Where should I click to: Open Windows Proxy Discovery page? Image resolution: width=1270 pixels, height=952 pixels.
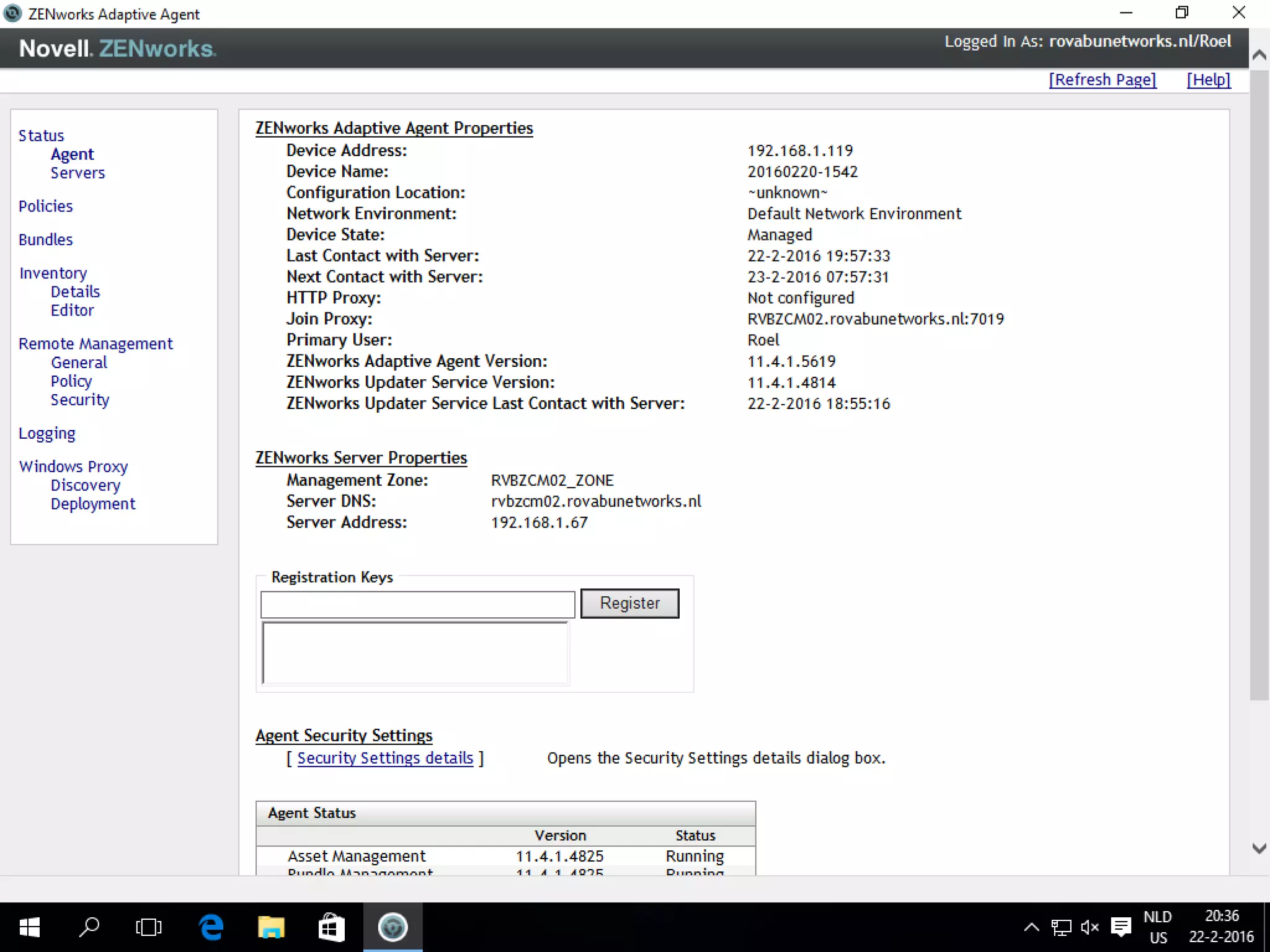(85, 485)
